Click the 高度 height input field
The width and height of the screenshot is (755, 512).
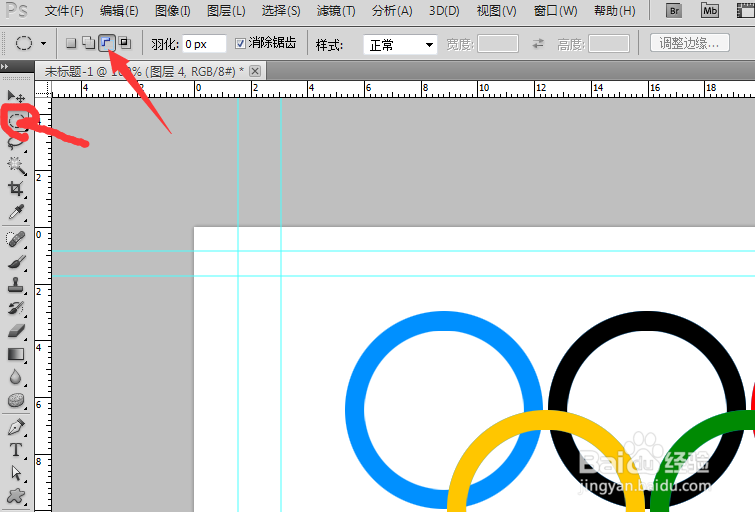[x=609, y=44]
